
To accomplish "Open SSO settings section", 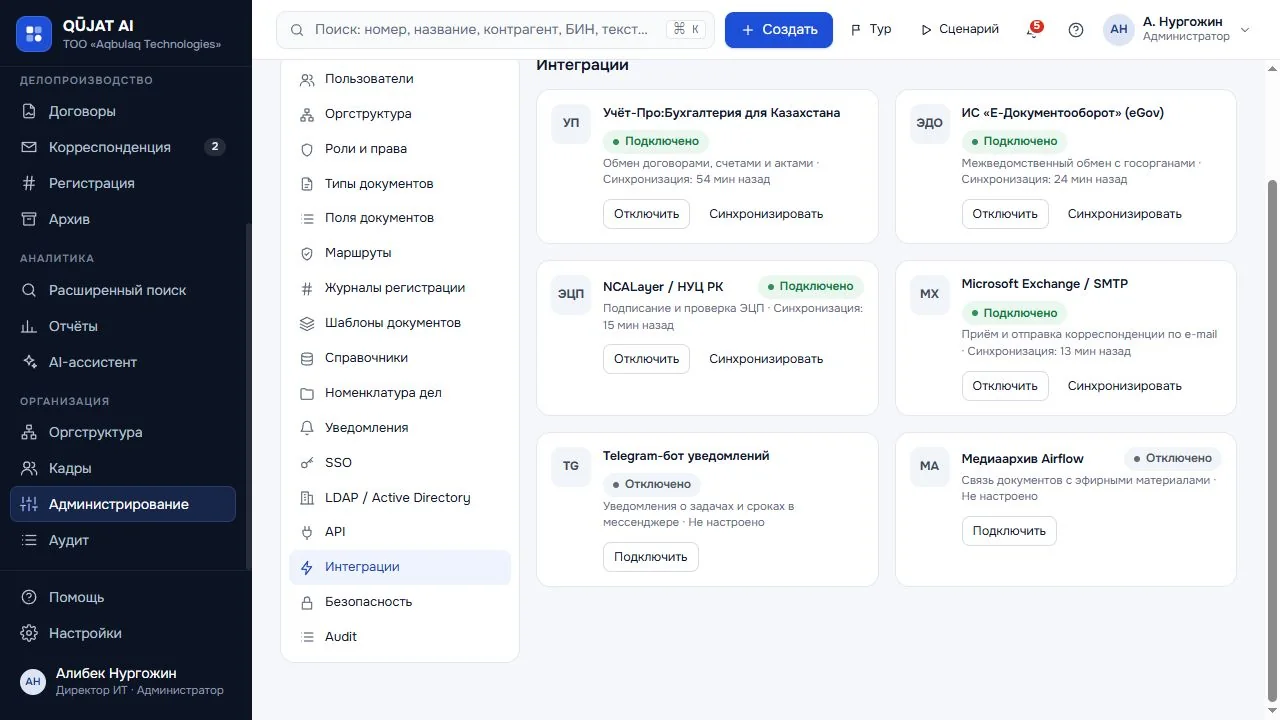I will pos(400,463).
